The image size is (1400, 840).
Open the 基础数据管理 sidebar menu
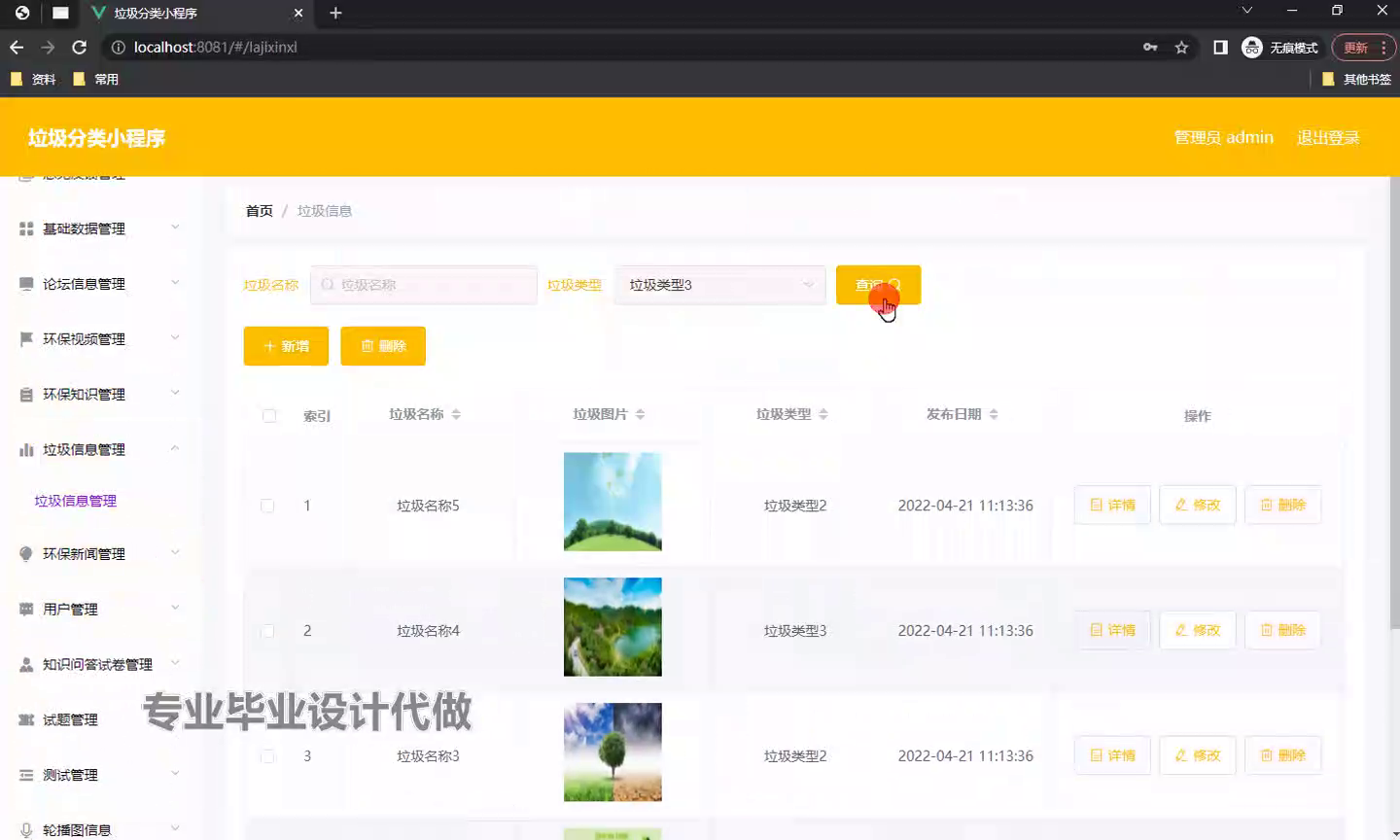point(100,228)
